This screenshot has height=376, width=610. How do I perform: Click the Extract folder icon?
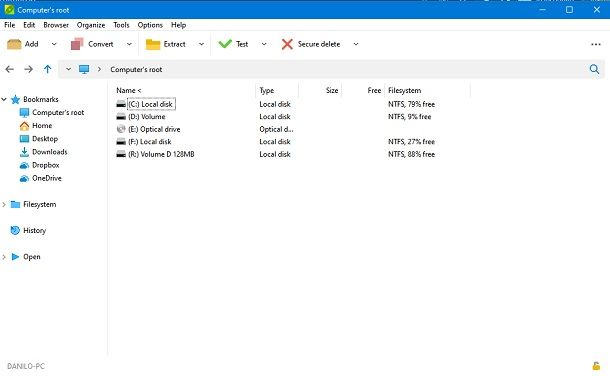(x=153, y=44)
